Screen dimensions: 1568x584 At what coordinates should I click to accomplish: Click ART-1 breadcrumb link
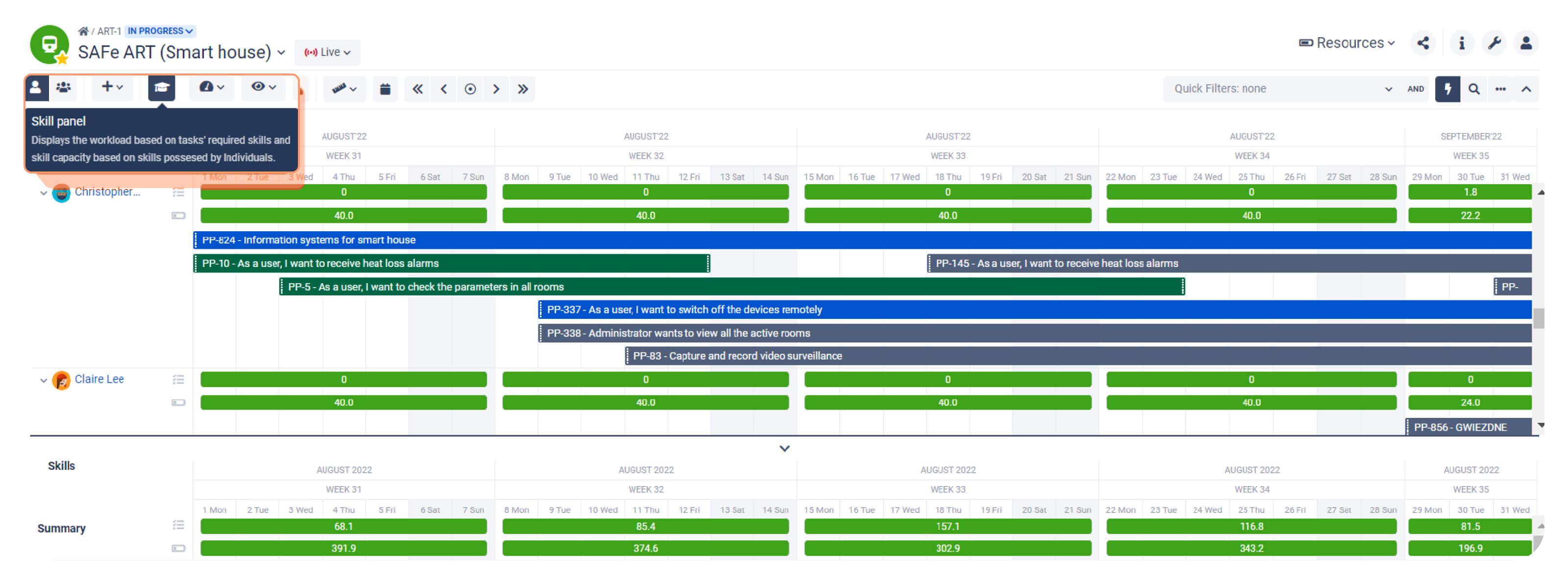click(x=109, y=31)
